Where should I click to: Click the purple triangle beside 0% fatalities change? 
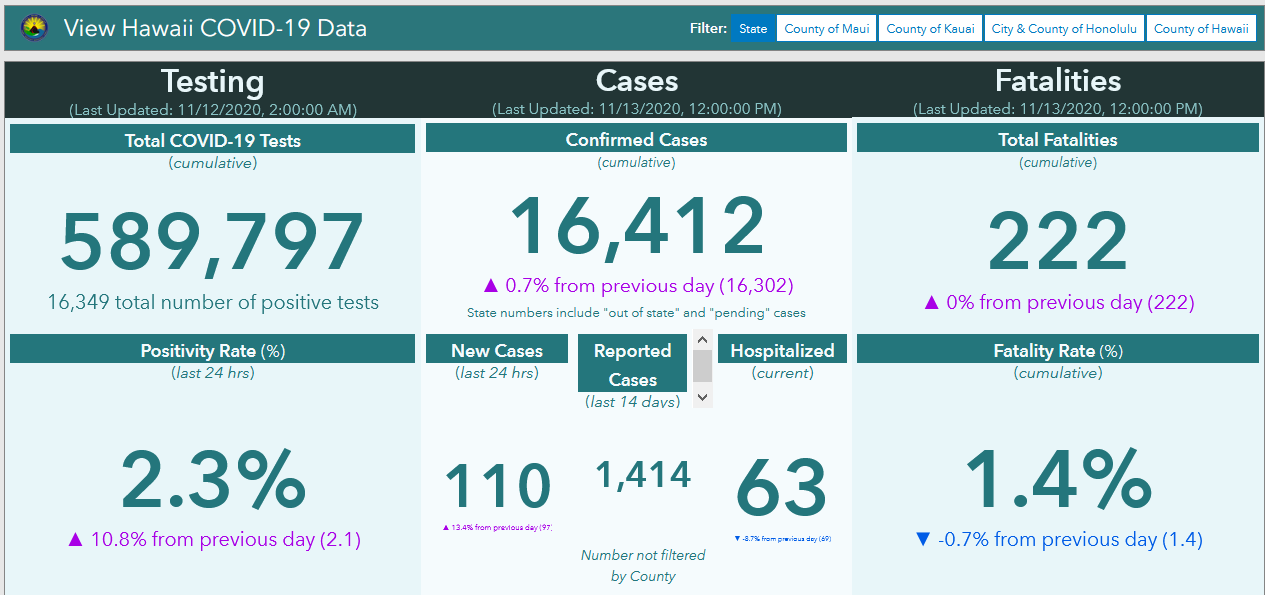(931, 303)
